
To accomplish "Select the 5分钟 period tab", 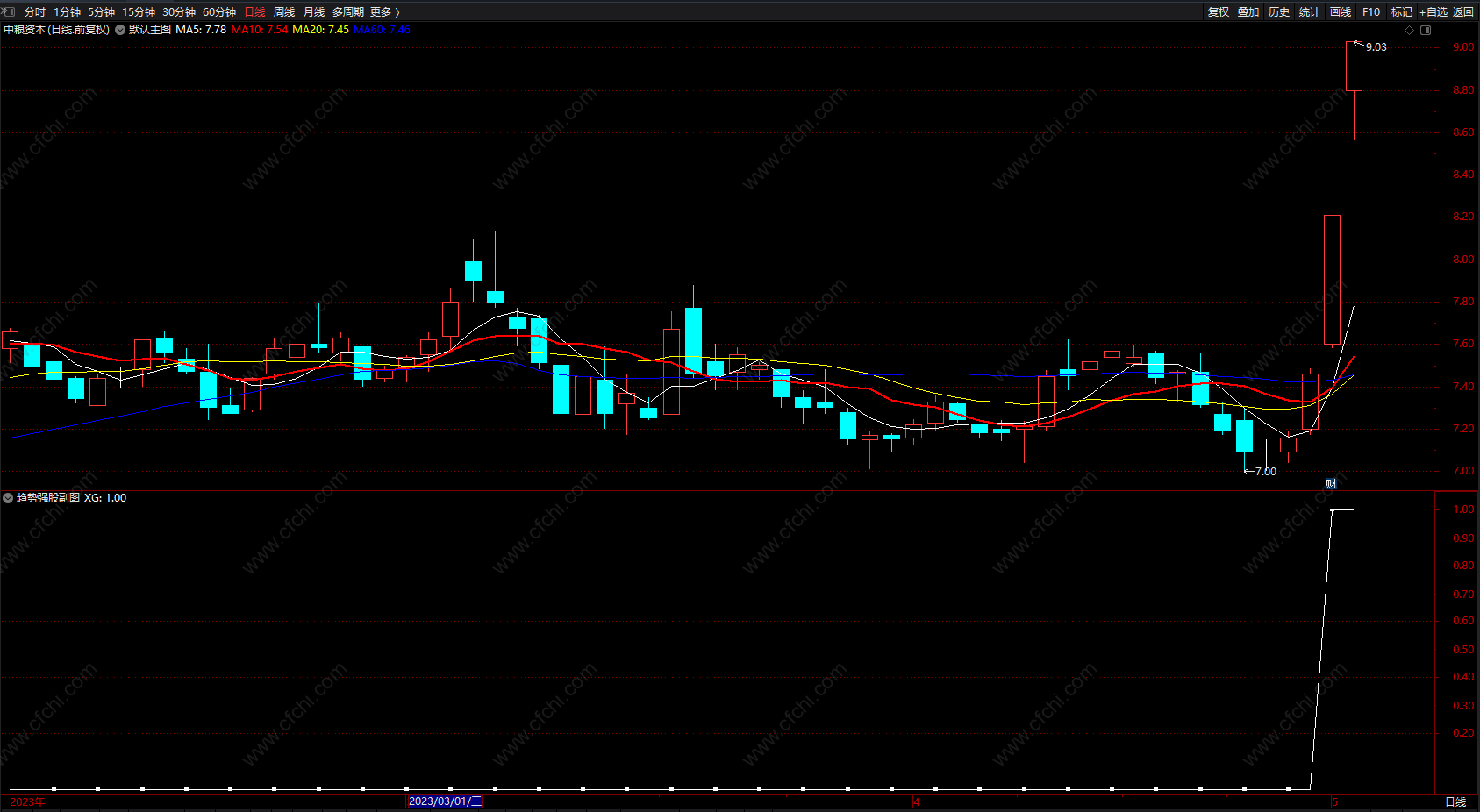I will point(101,11).
